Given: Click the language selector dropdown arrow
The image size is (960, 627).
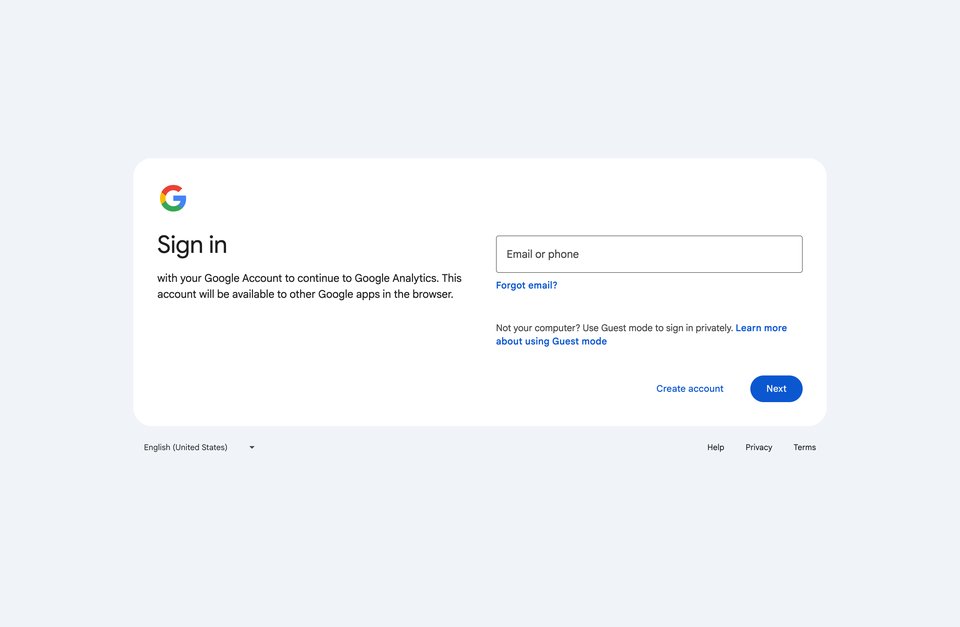Looking at the screenshot, I should (x=252, y=448).
